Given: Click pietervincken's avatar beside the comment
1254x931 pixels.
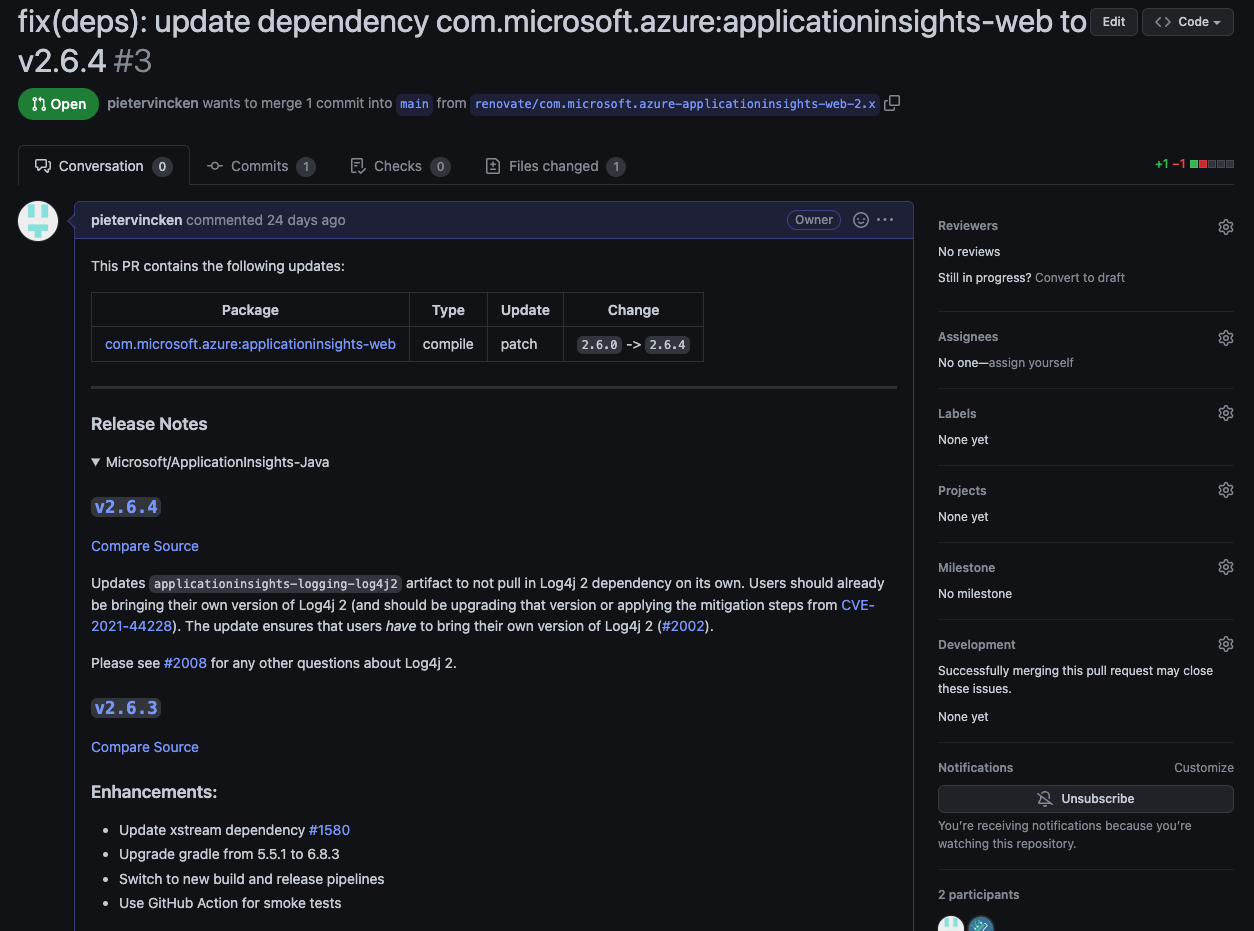Looking at the screenshot, I should (38, 221).
